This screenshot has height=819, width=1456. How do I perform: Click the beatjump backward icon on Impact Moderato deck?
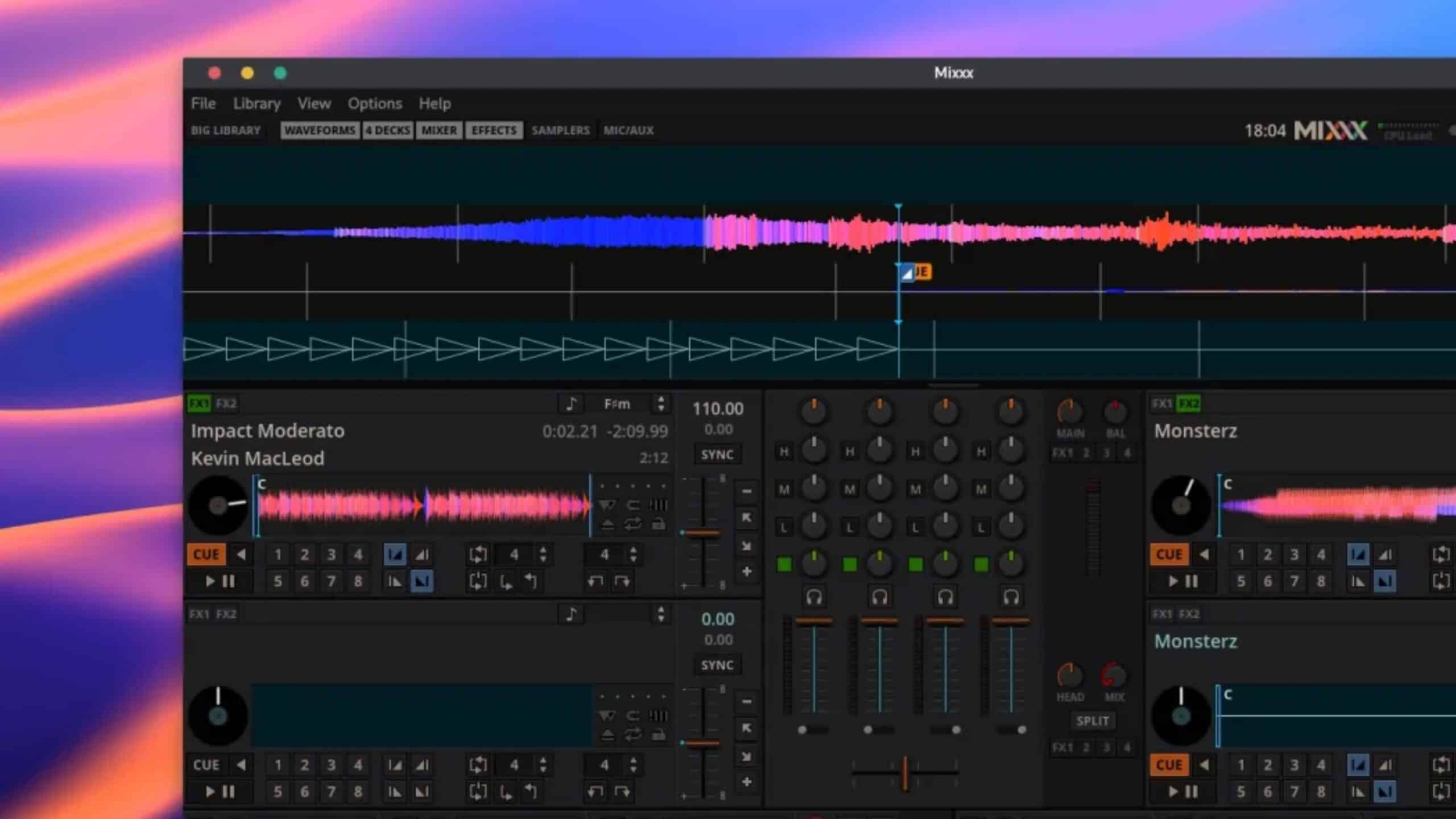tap(595, 581)
